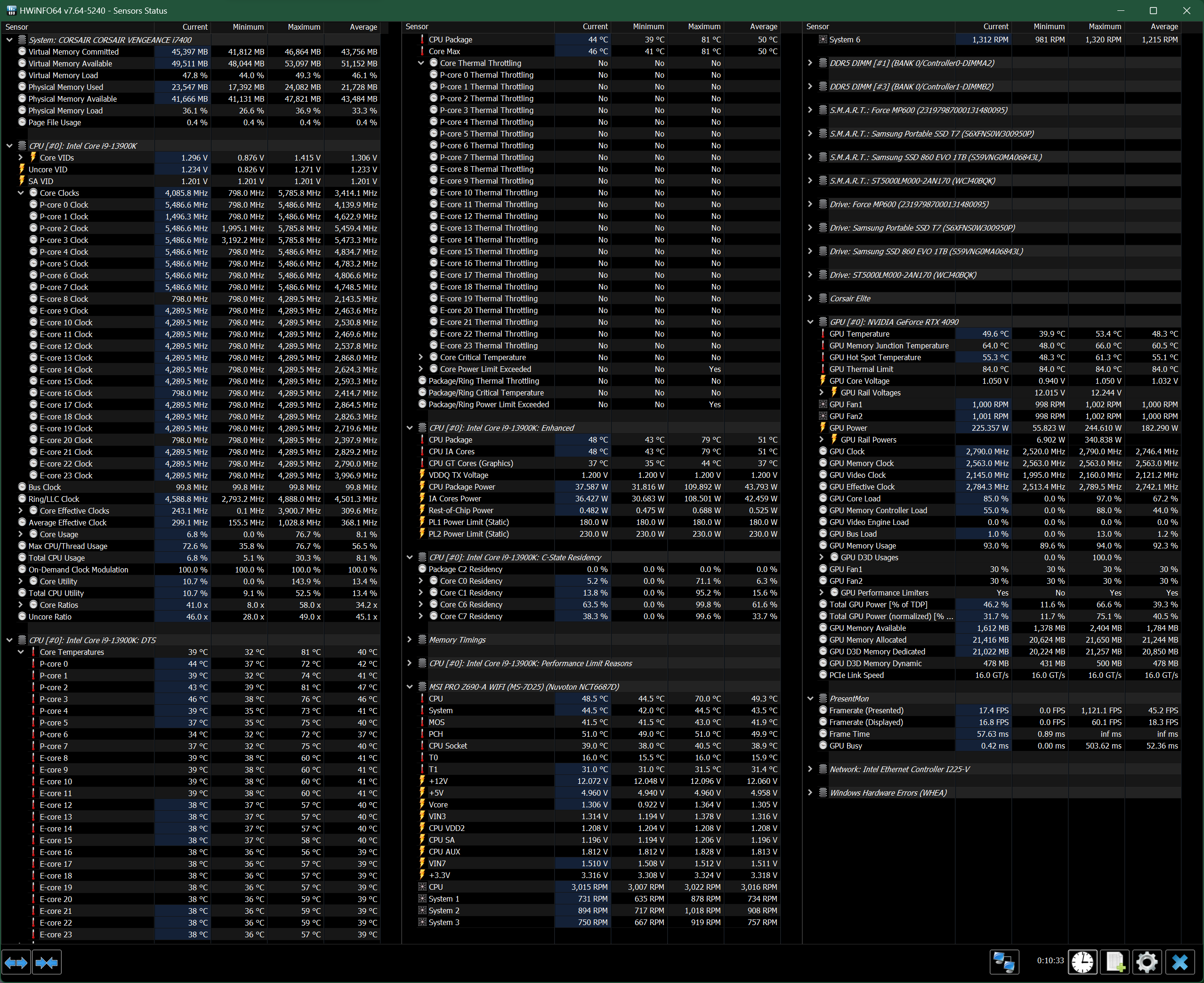1204x983 pixels.
Task: Close sensors with the blue X icon
Action: [x=1180, y=962]
